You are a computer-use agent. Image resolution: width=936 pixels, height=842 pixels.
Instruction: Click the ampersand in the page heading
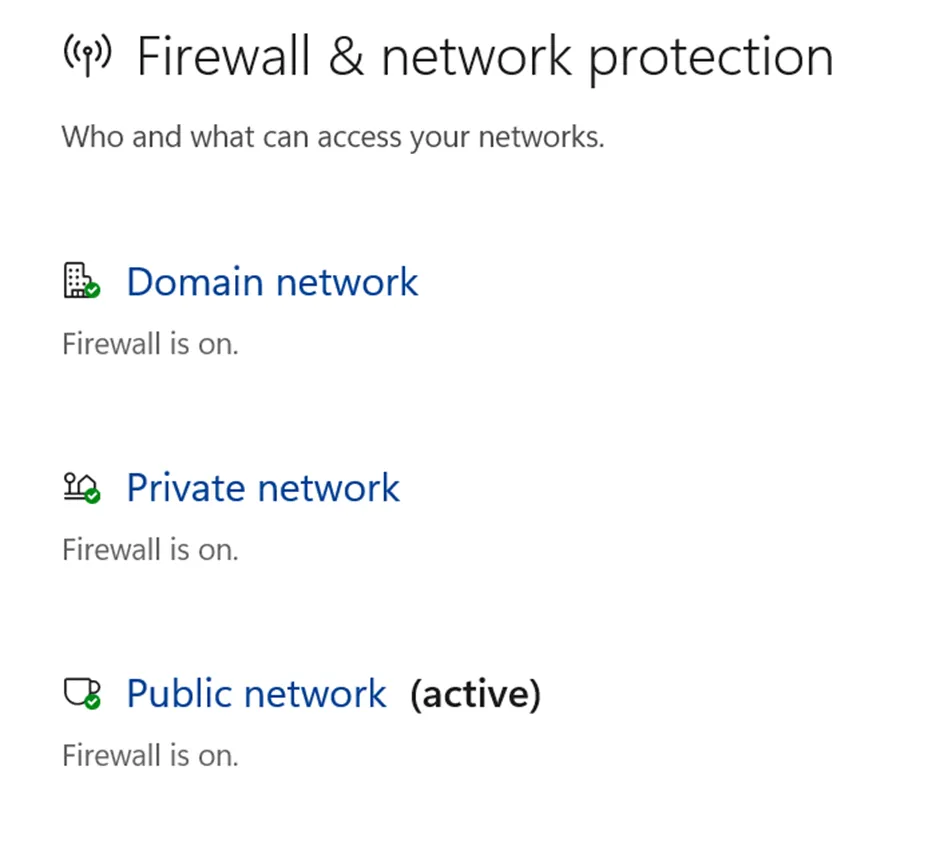point(345,56)
